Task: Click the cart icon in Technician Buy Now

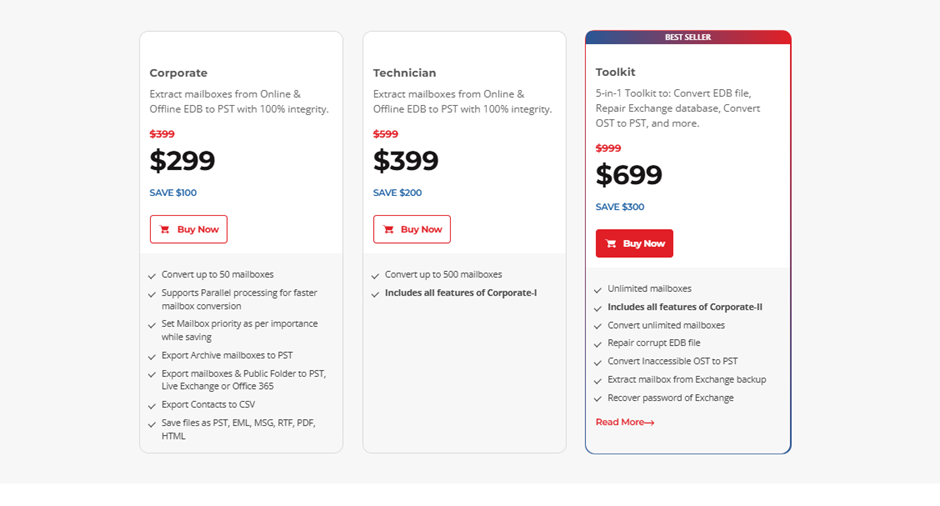Action: [388, 230]
